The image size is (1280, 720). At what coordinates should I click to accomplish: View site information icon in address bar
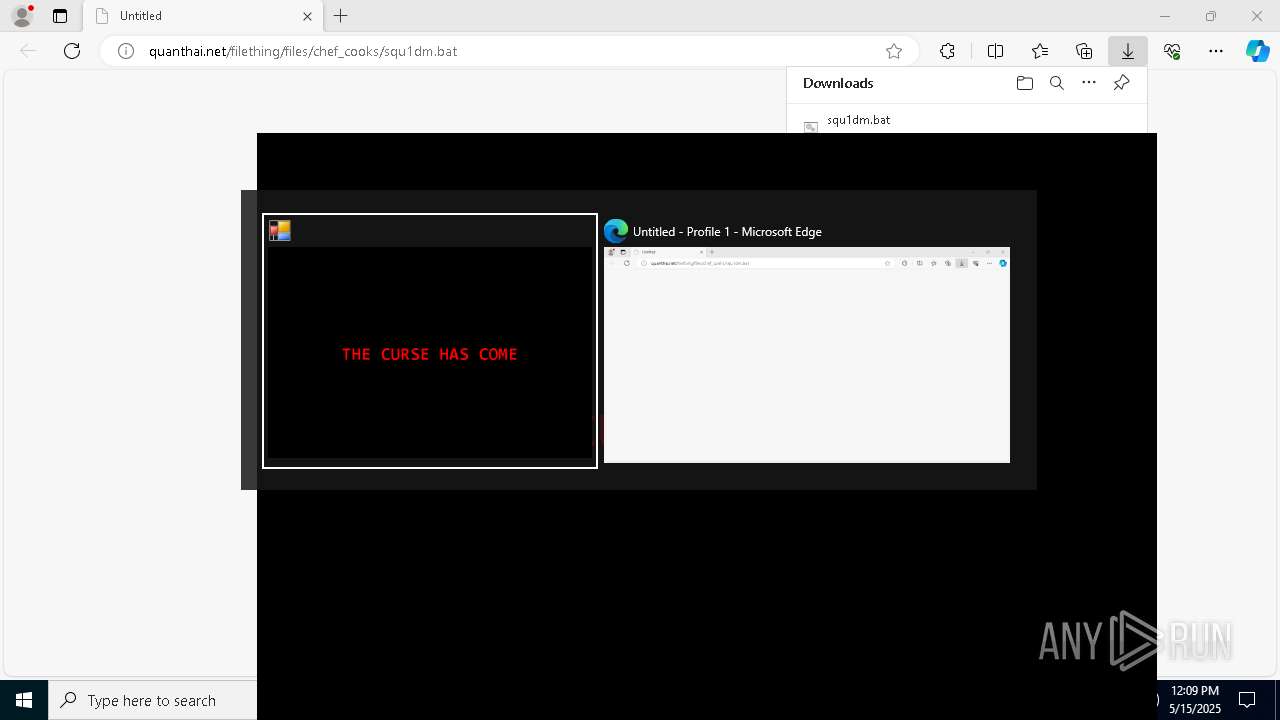coord(126,51)
